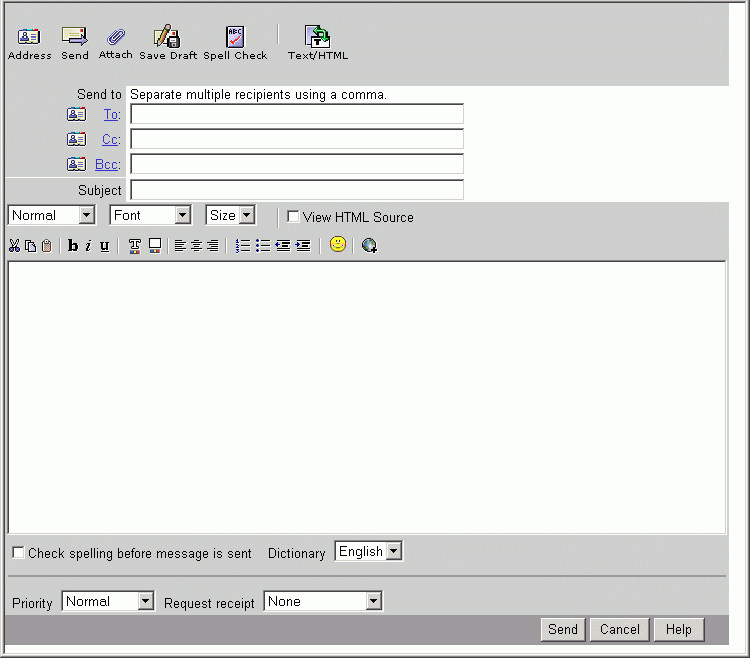This screenshot has height=658, width=750.
Task: Click the Copy icon
Action: point(31,246)
